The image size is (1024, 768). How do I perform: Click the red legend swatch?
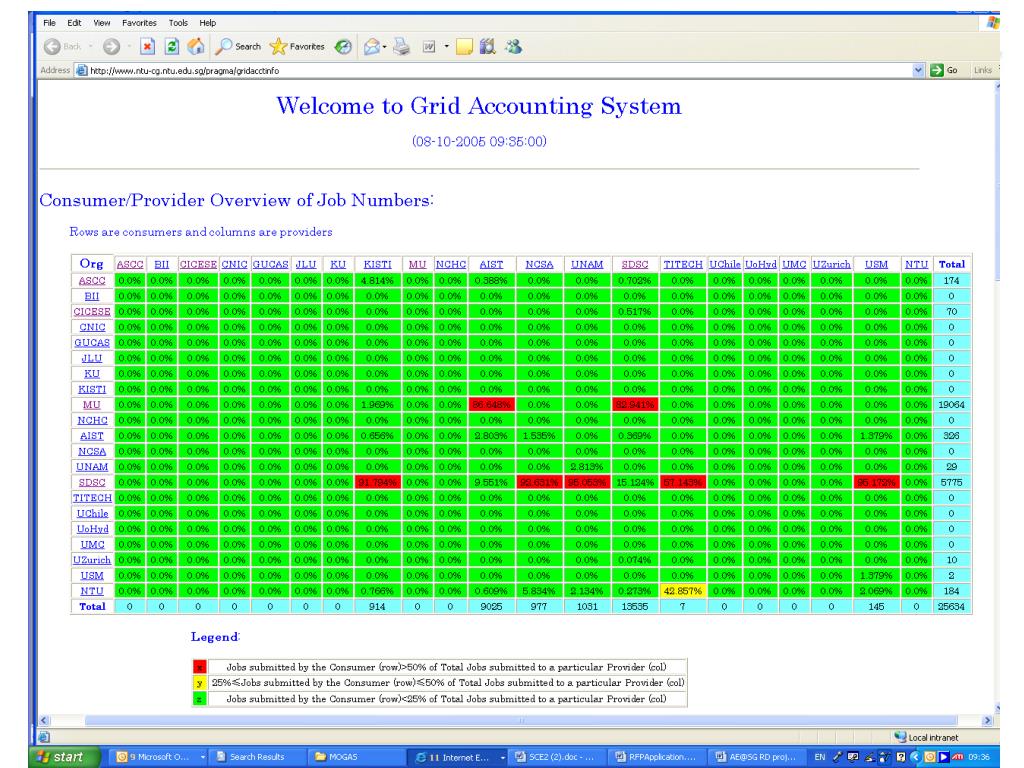[x=200, y=667]
